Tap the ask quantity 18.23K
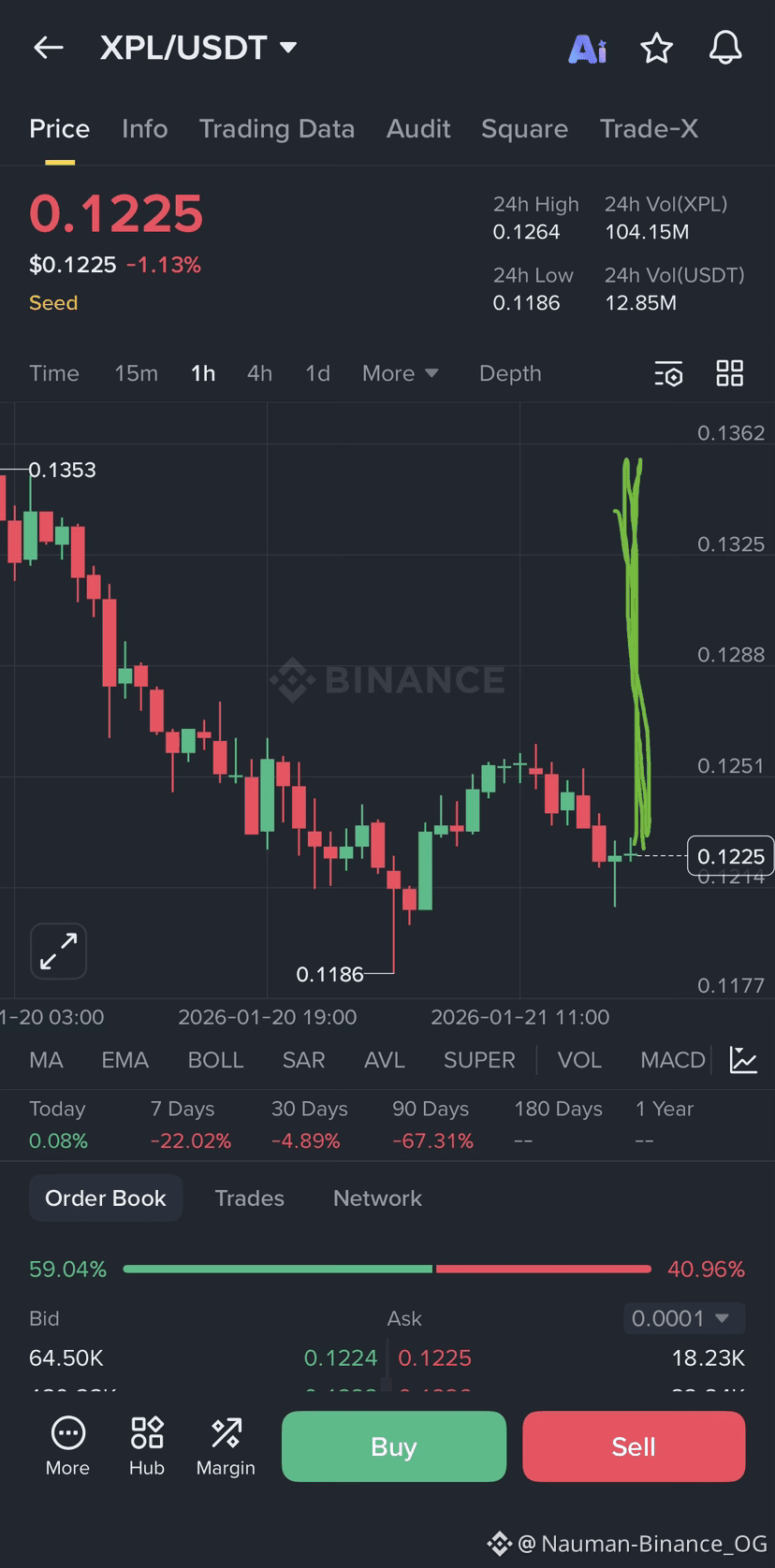The width and height of the screenshot is (775, 1568). tap(709, 1357)
